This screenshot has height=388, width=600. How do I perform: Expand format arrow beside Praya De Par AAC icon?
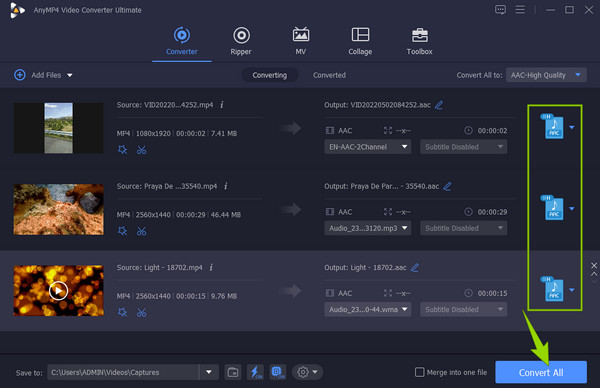tap(572, 209)
